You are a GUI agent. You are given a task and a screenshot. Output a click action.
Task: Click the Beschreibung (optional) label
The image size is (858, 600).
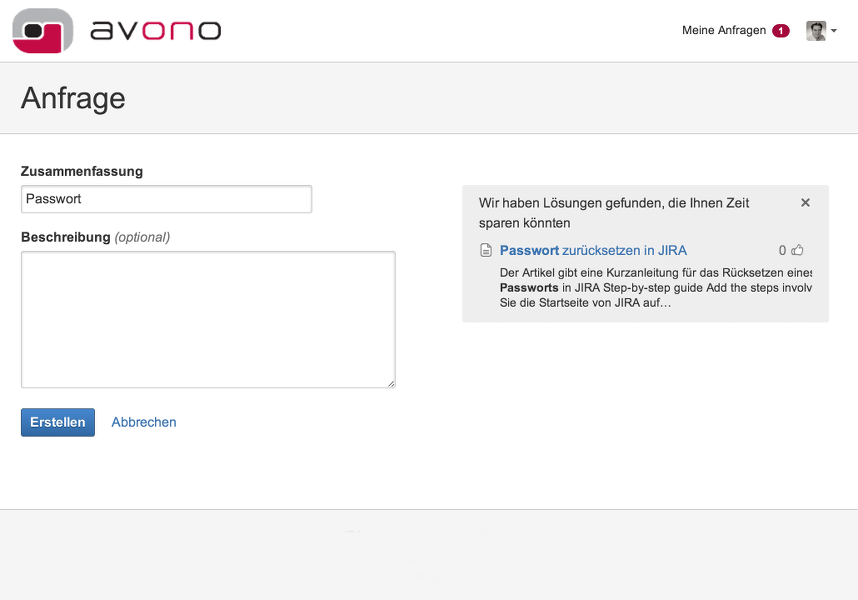(95, 237)
